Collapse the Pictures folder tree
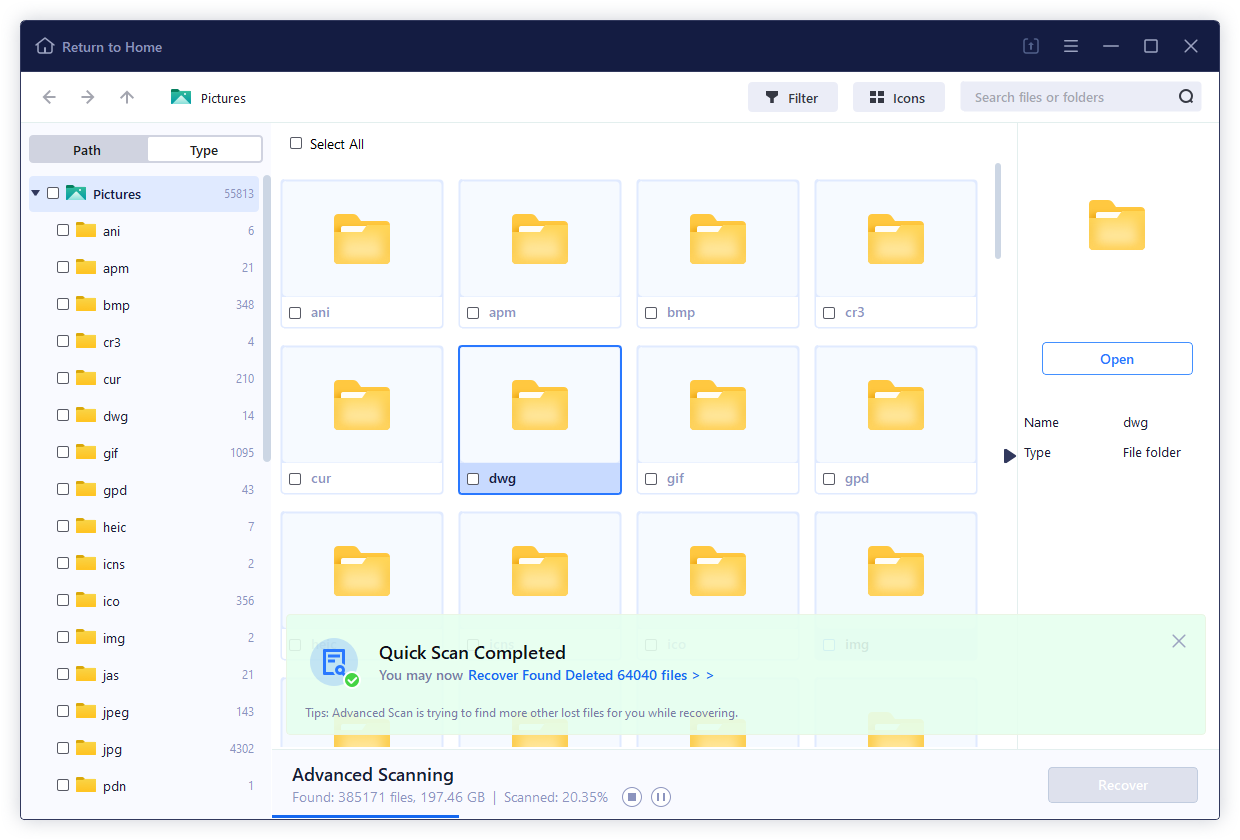This screenshot has height=840, width=1240. [35, 193]
